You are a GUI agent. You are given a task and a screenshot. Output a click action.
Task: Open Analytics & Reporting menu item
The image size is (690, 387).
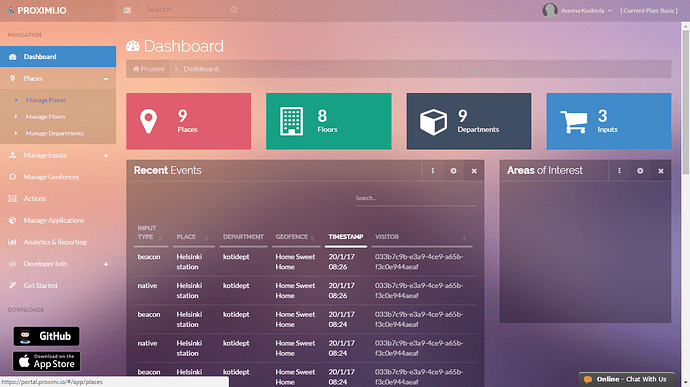(x=55, y=242)
